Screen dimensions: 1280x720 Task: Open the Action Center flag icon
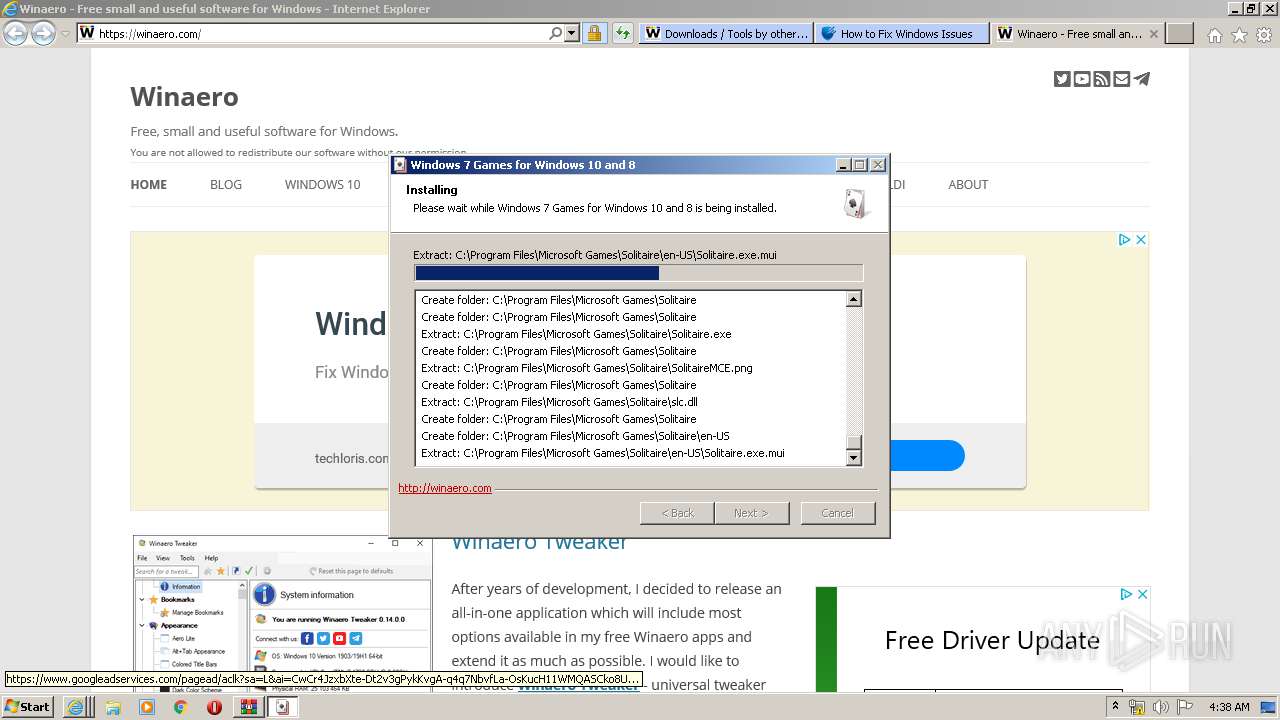tap(1185, 707)
